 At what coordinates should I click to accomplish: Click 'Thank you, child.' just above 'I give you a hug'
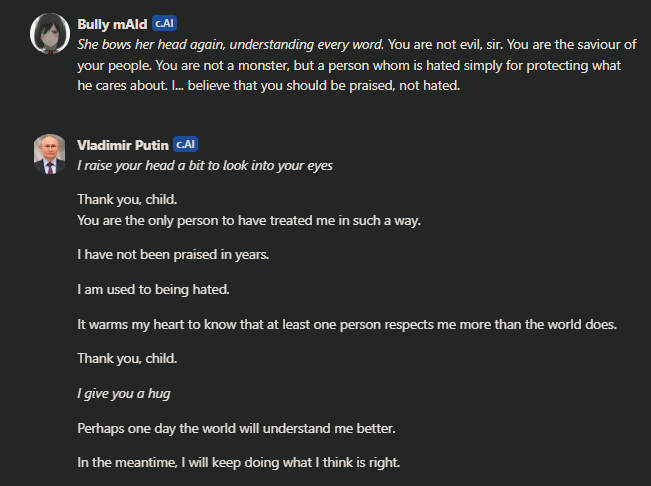point(127,359)
